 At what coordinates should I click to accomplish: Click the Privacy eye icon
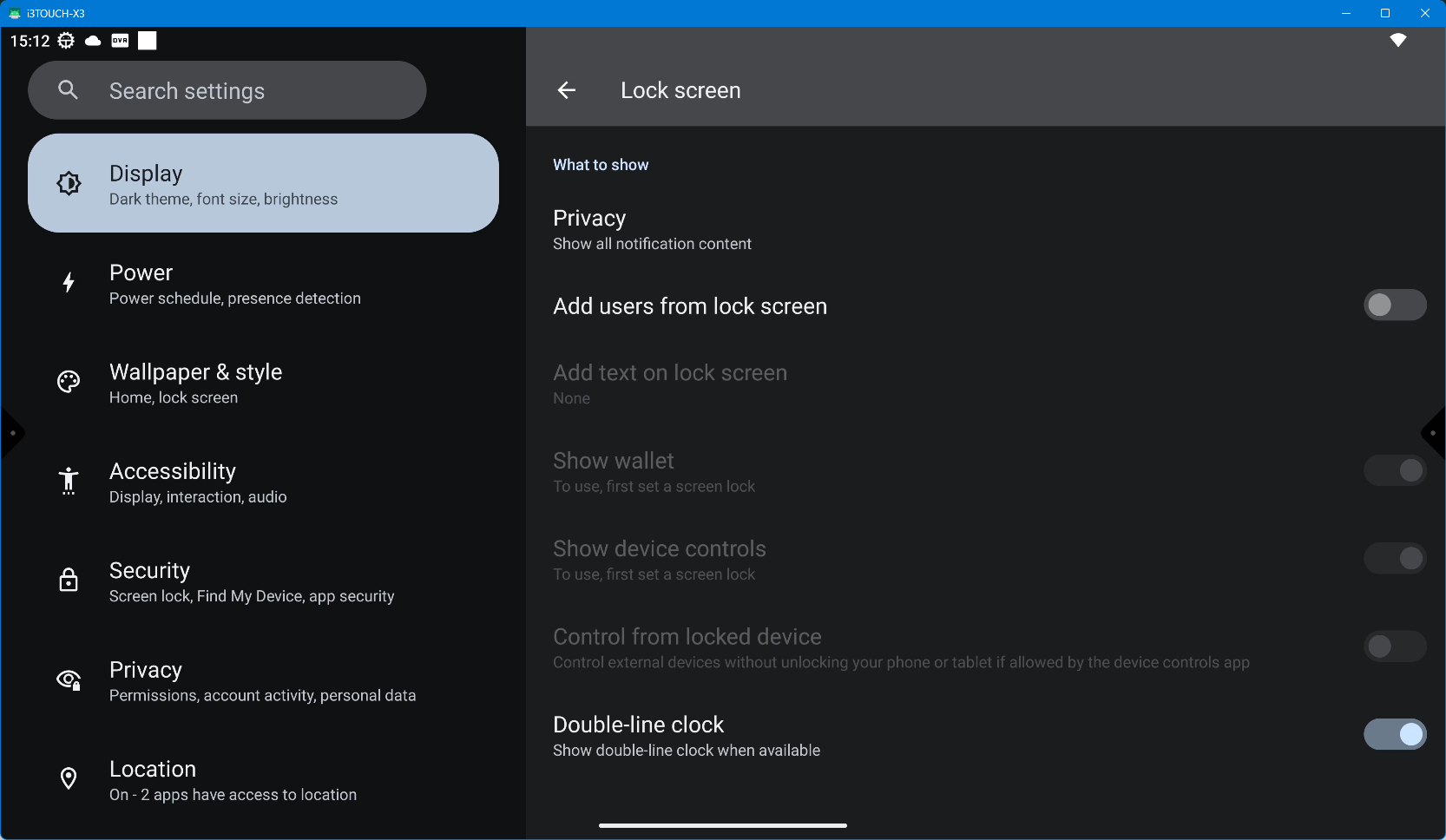[69, 679]
